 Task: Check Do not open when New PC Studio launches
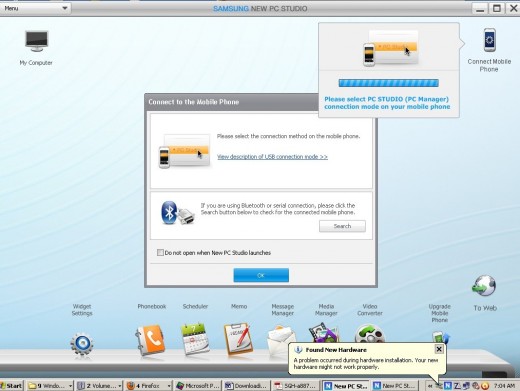pos(160,253)
